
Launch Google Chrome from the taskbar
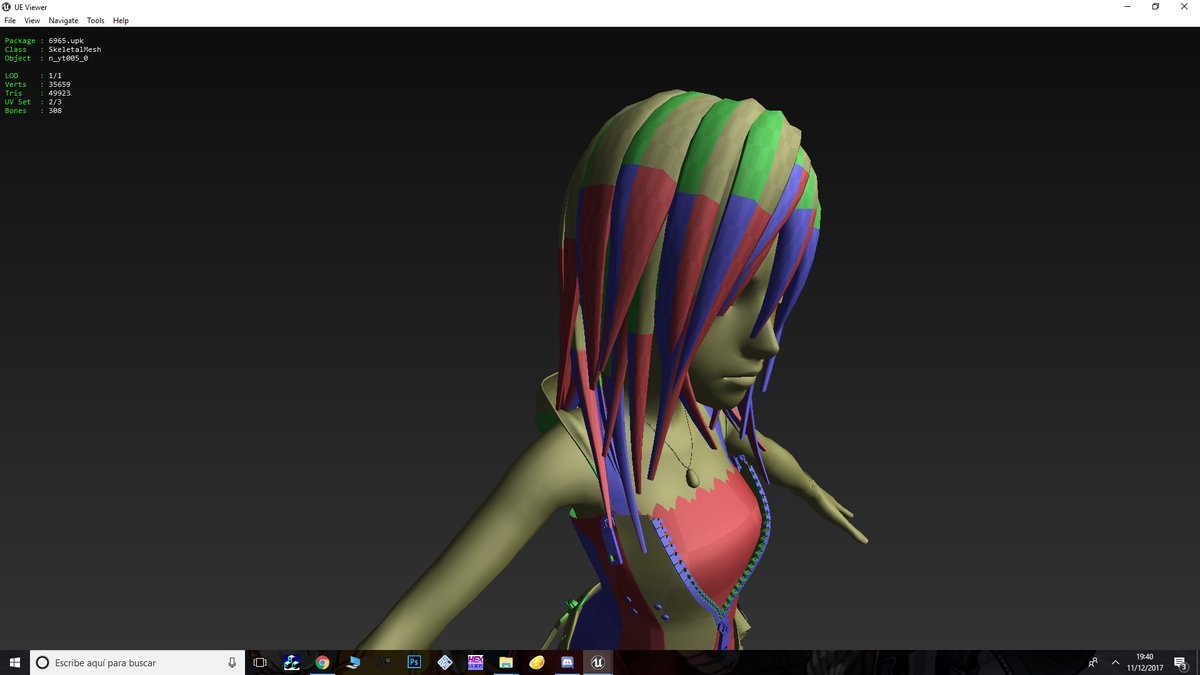click(x=322, y=662)
